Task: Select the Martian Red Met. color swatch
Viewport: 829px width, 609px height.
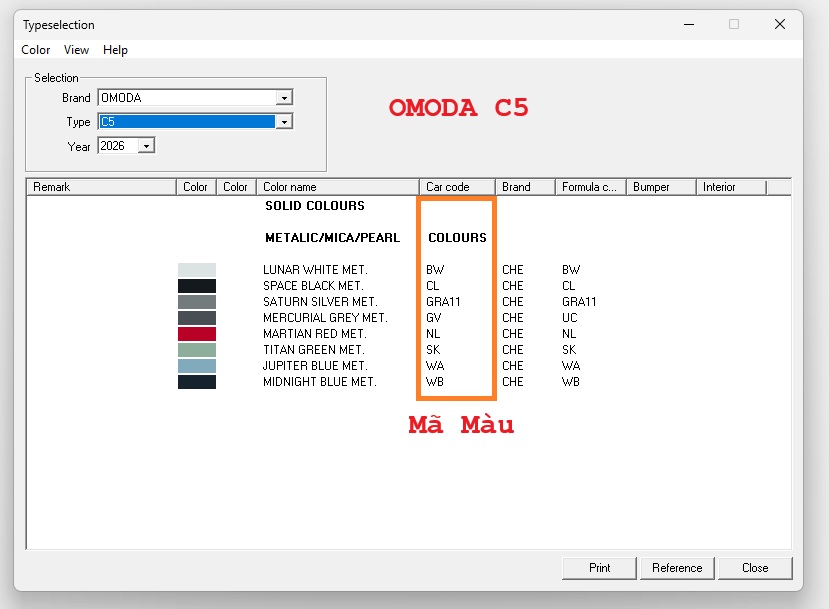Action: coord(197,334)
